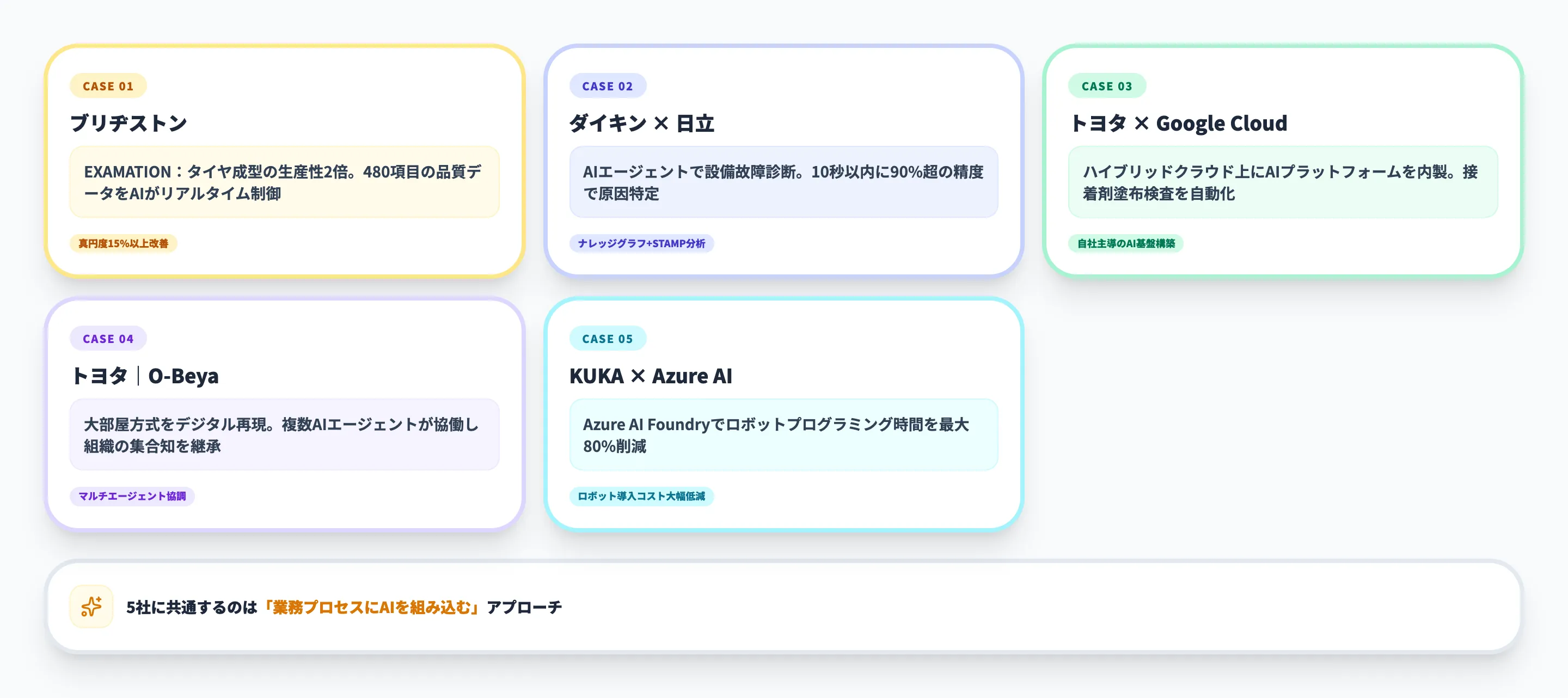The width and height of the screenshot is (1568, 698).
Task: Select the CASE 03 badge
Action: [x=1108, y=86]
